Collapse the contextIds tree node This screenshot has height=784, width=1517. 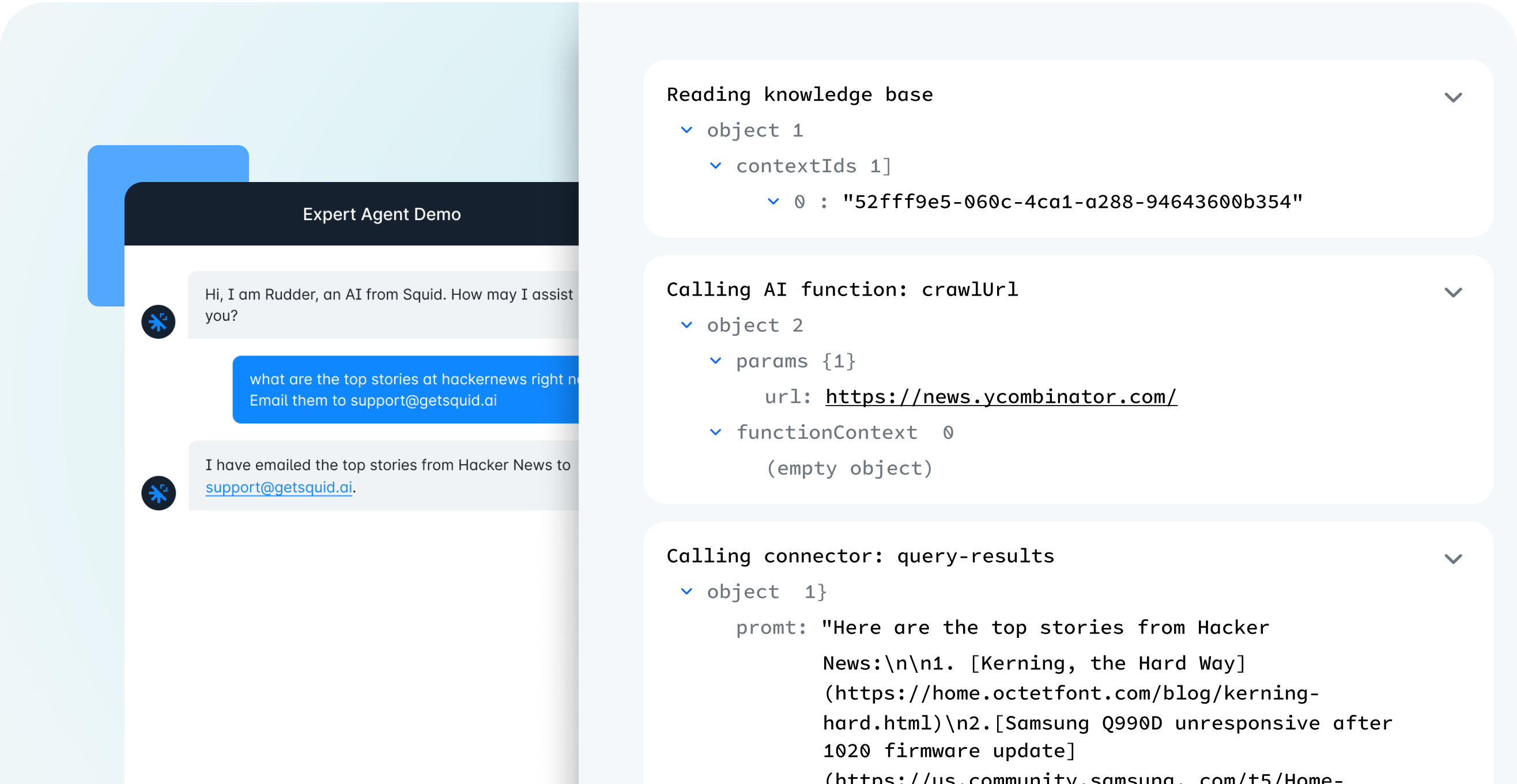(x=715, y=165)
